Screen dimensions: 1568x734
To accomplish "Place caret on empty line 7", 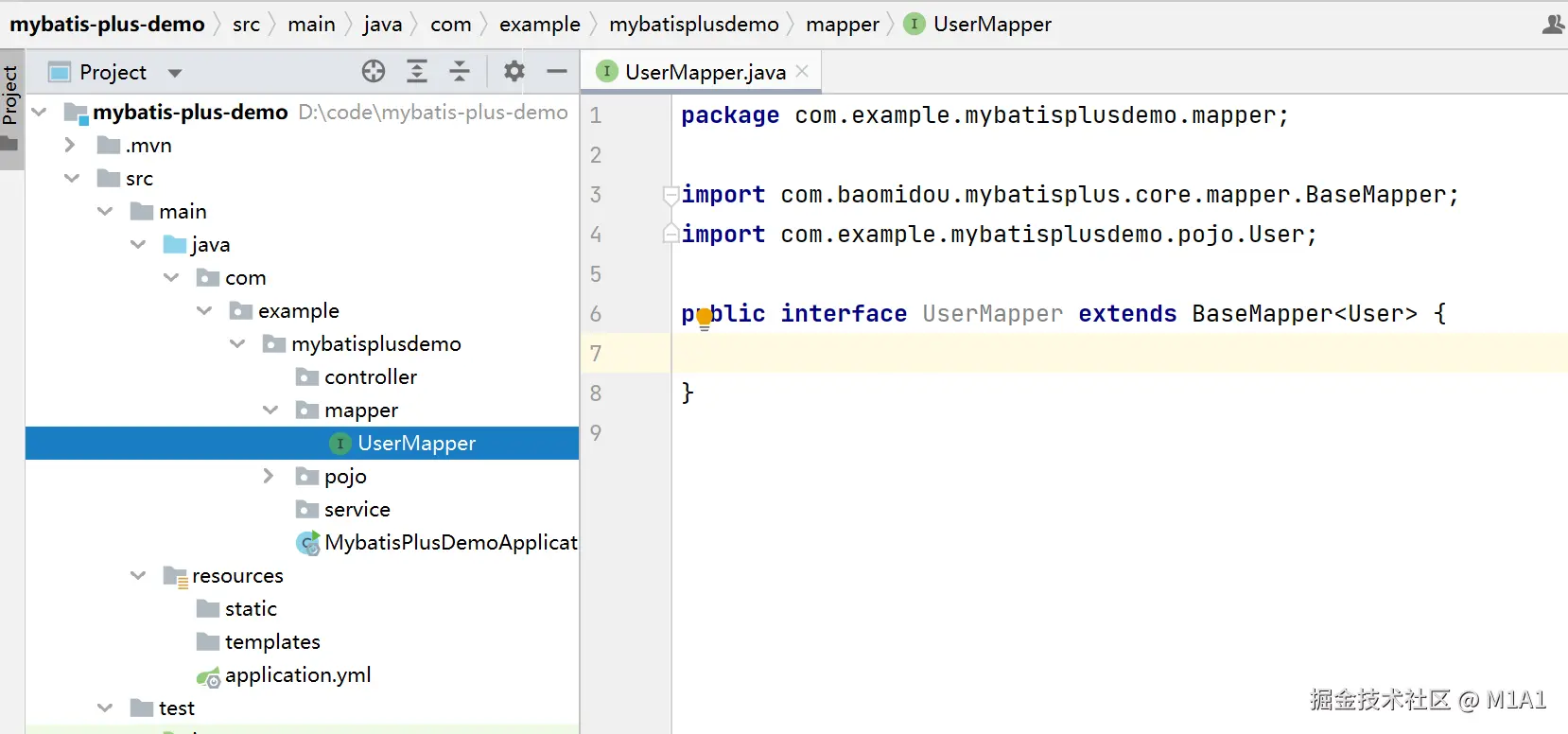I will [x=1120, y=353].
